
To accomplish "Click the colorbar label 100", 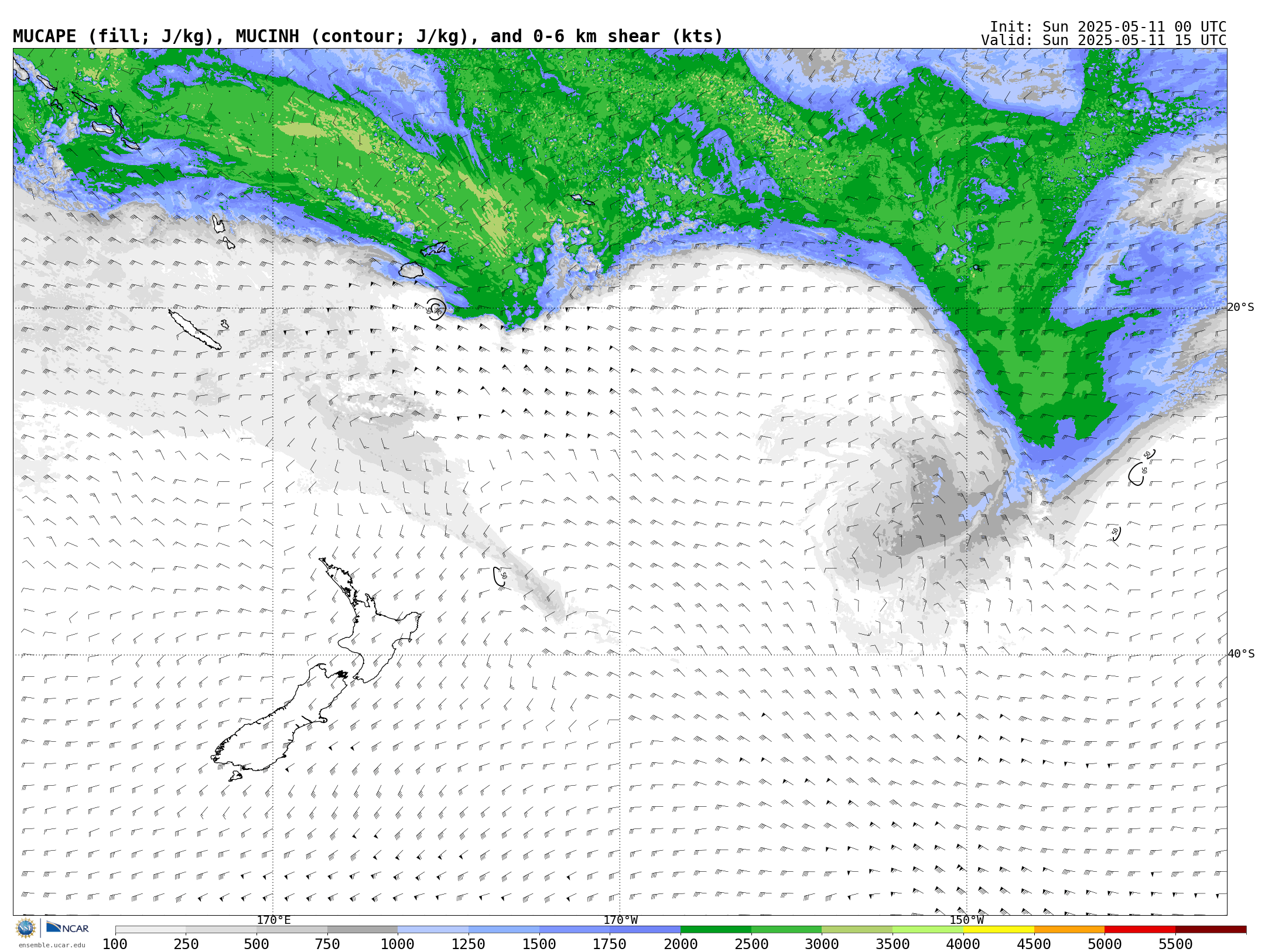I will pyautogui.click(x=115, y=944).
